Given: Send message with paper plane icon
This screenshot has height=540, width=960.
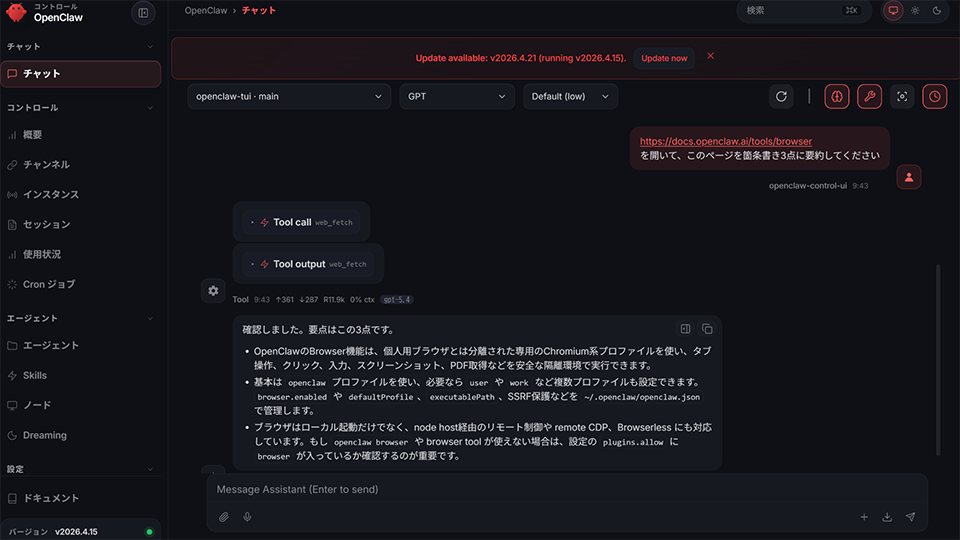Looking at the screenshot, I should coord(910,517).
